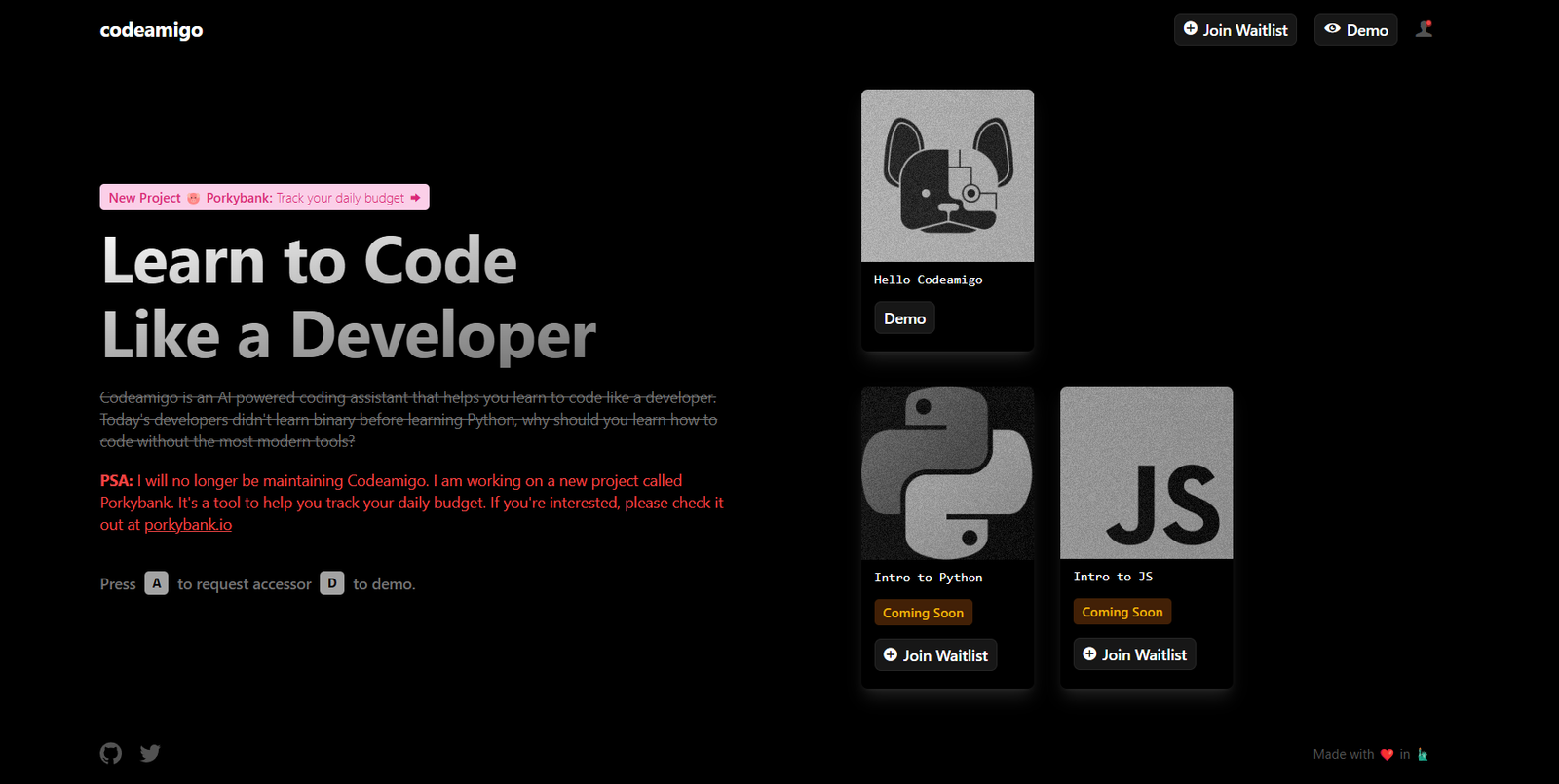Select the Python logo course thumbnail
The width and height of the screenshot is (1559, 784).
pos(947,473)
